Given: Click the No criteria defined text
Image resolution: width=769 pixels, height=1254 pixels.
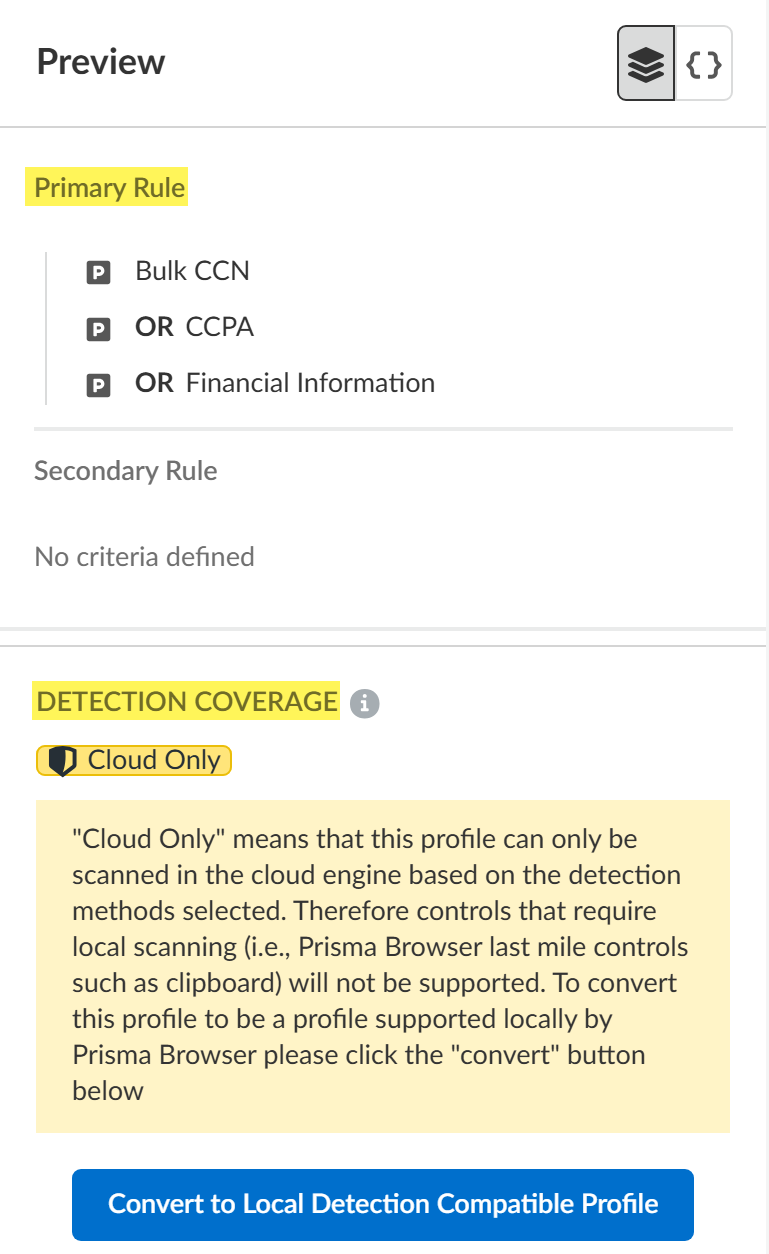Looking at the screenshot, I should [x=144, y=556].
